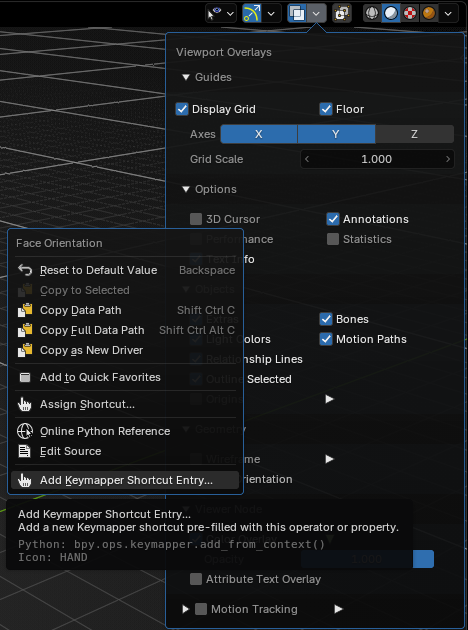468x630 pixels.
Task: Click the Edit Source document icon
Action: tap(25, 451)
